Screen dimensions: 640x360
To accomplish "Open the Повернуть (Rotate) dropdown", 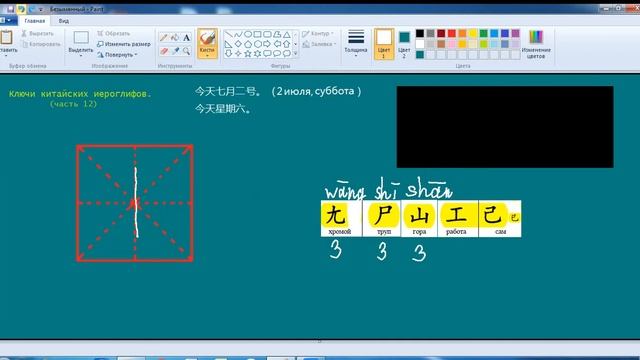I will [x=117, y=55].
